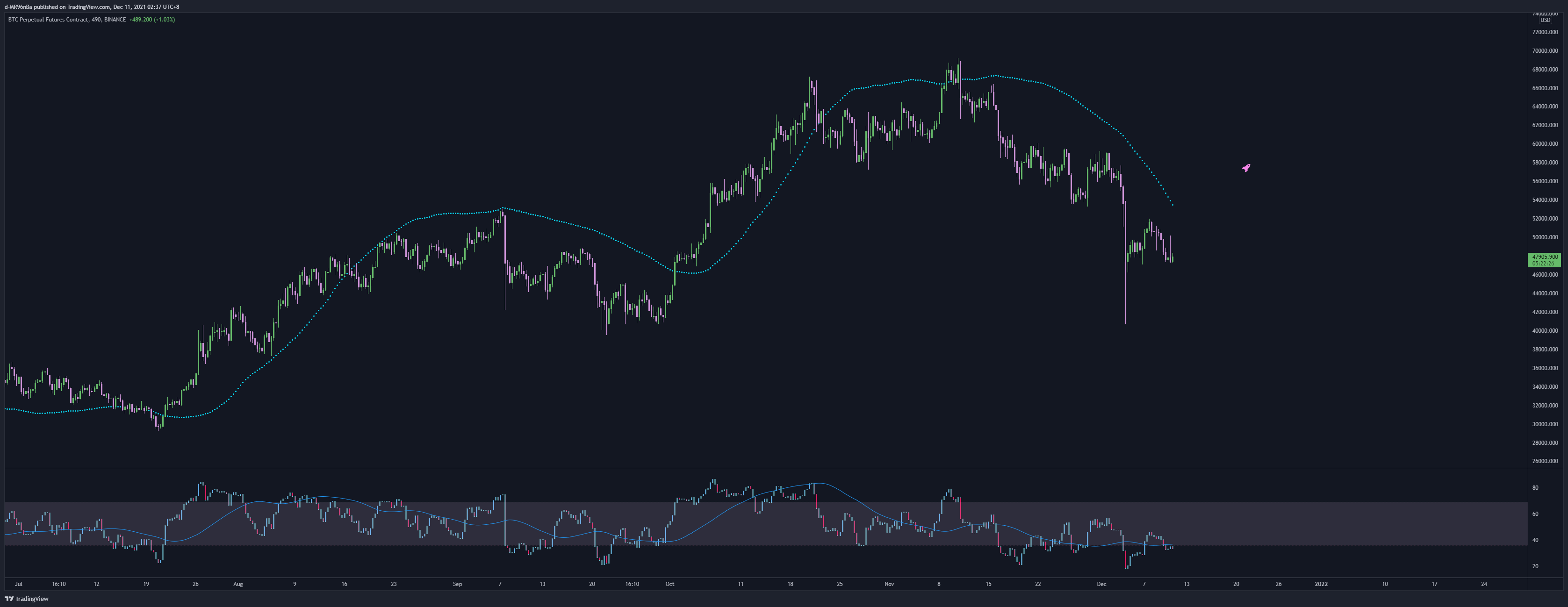Click the 36000.000 price axis label
Viewport: 1568px width, 607px height.
pos(1545,368)
